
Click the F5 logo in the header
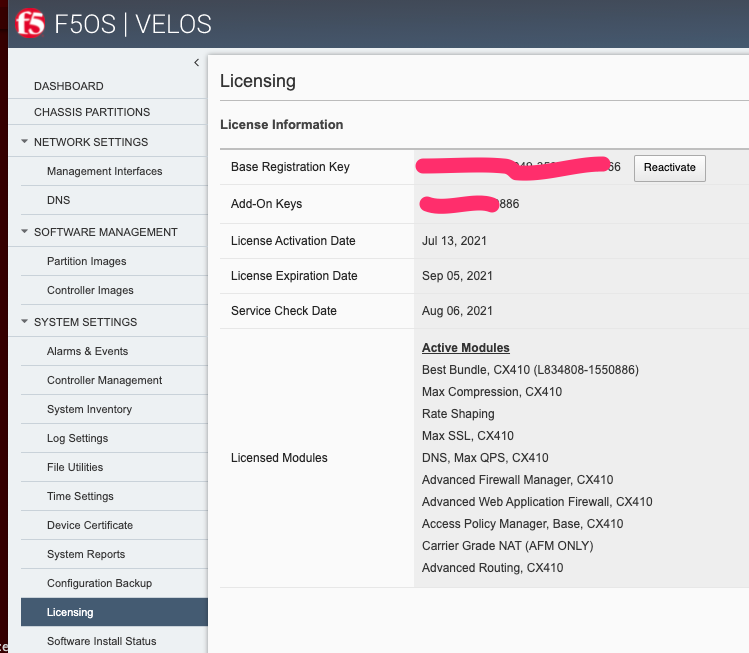click(x=30, y=23)
